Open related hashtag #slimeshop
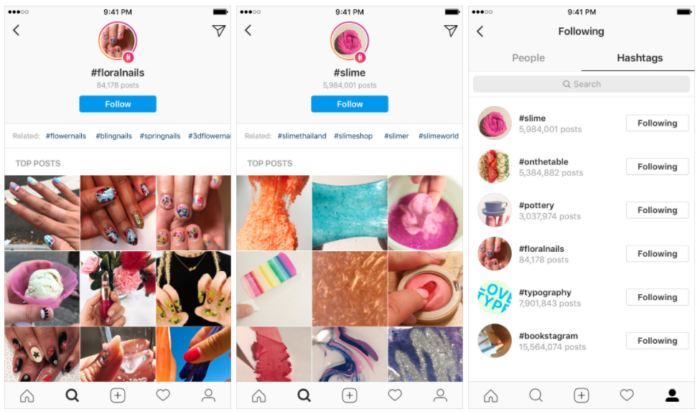Image resolution: width=700 pixels, height=414 pixels. (353, 136)
